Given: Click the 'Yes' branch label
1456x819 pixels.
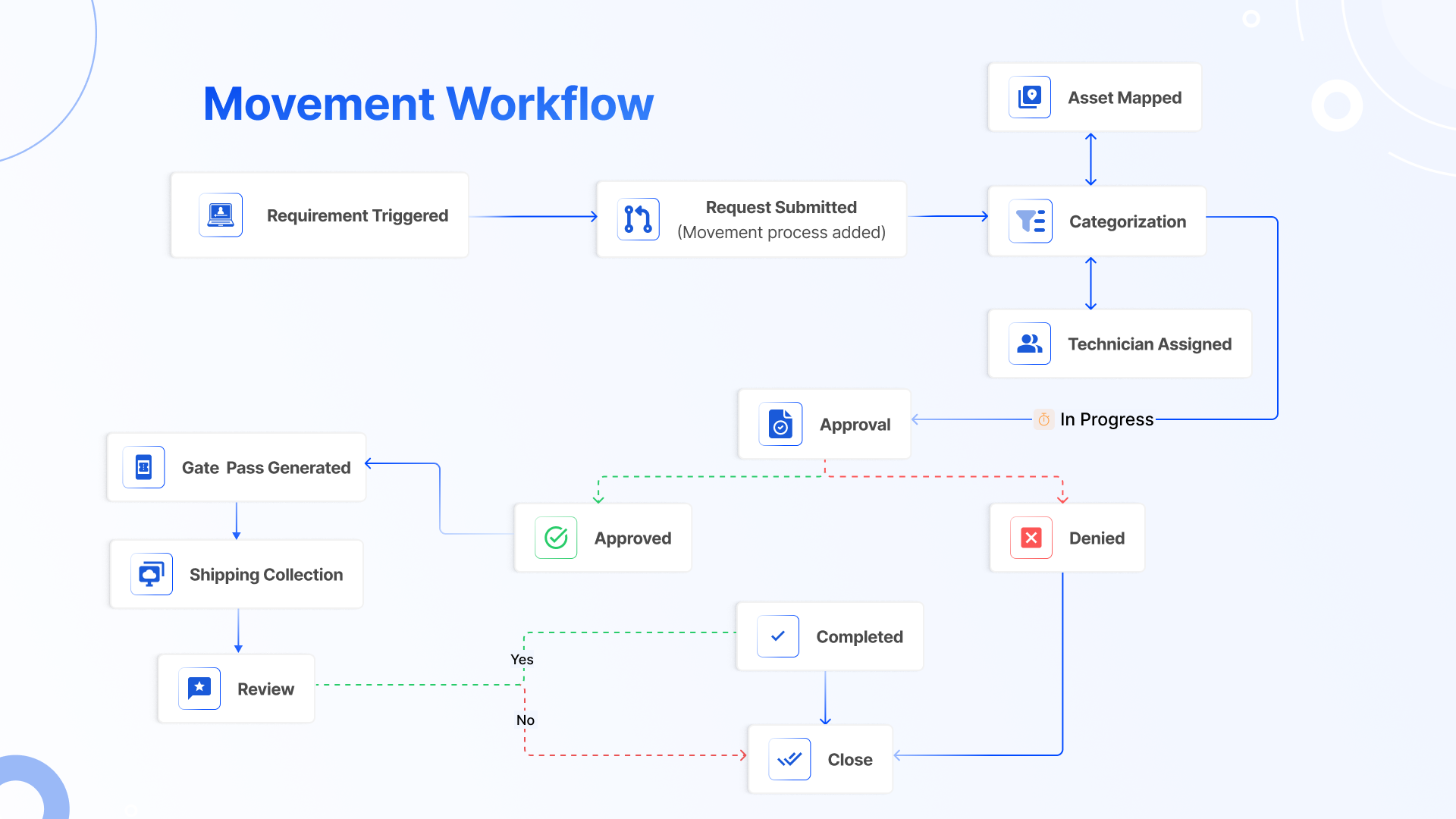Looking at the screenshot, I should tap(522, 659).
